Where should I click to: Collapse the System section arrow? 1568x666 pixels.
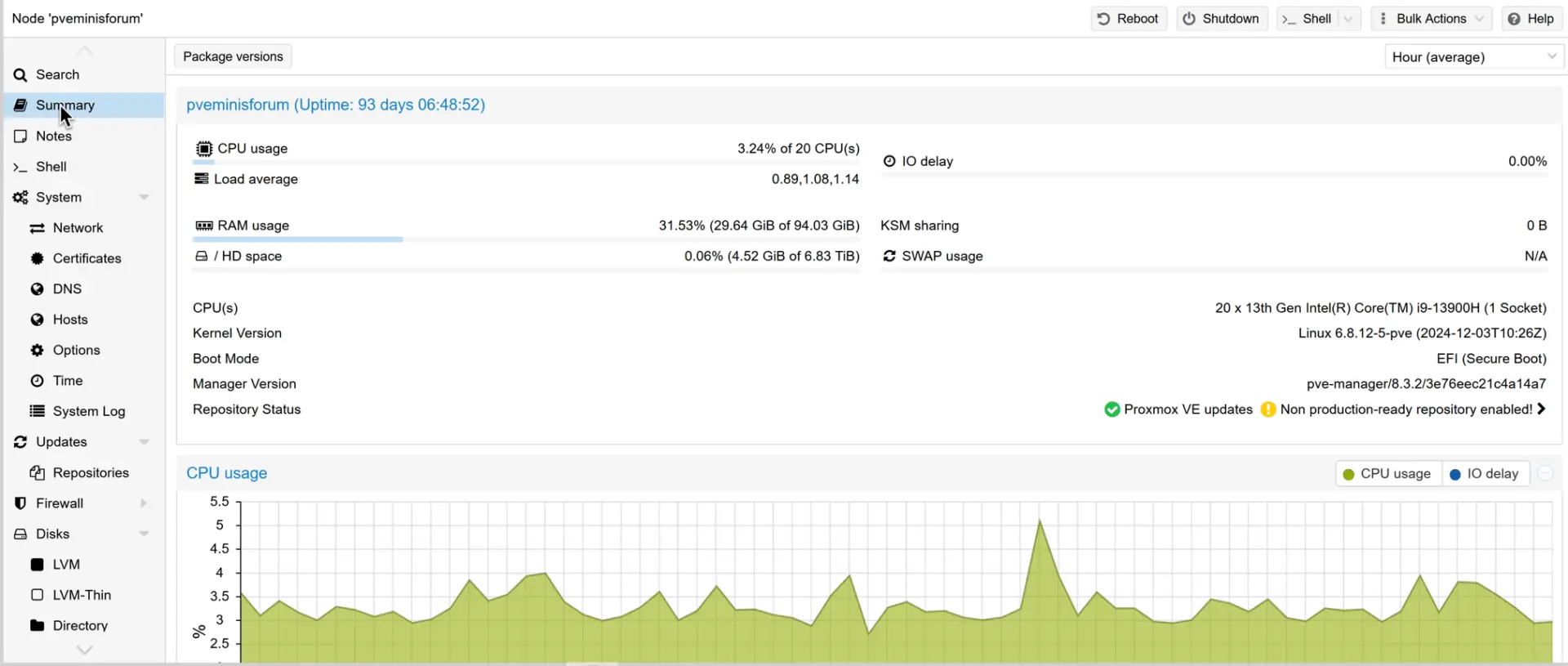pyautogui.click(x=144, y=198)
